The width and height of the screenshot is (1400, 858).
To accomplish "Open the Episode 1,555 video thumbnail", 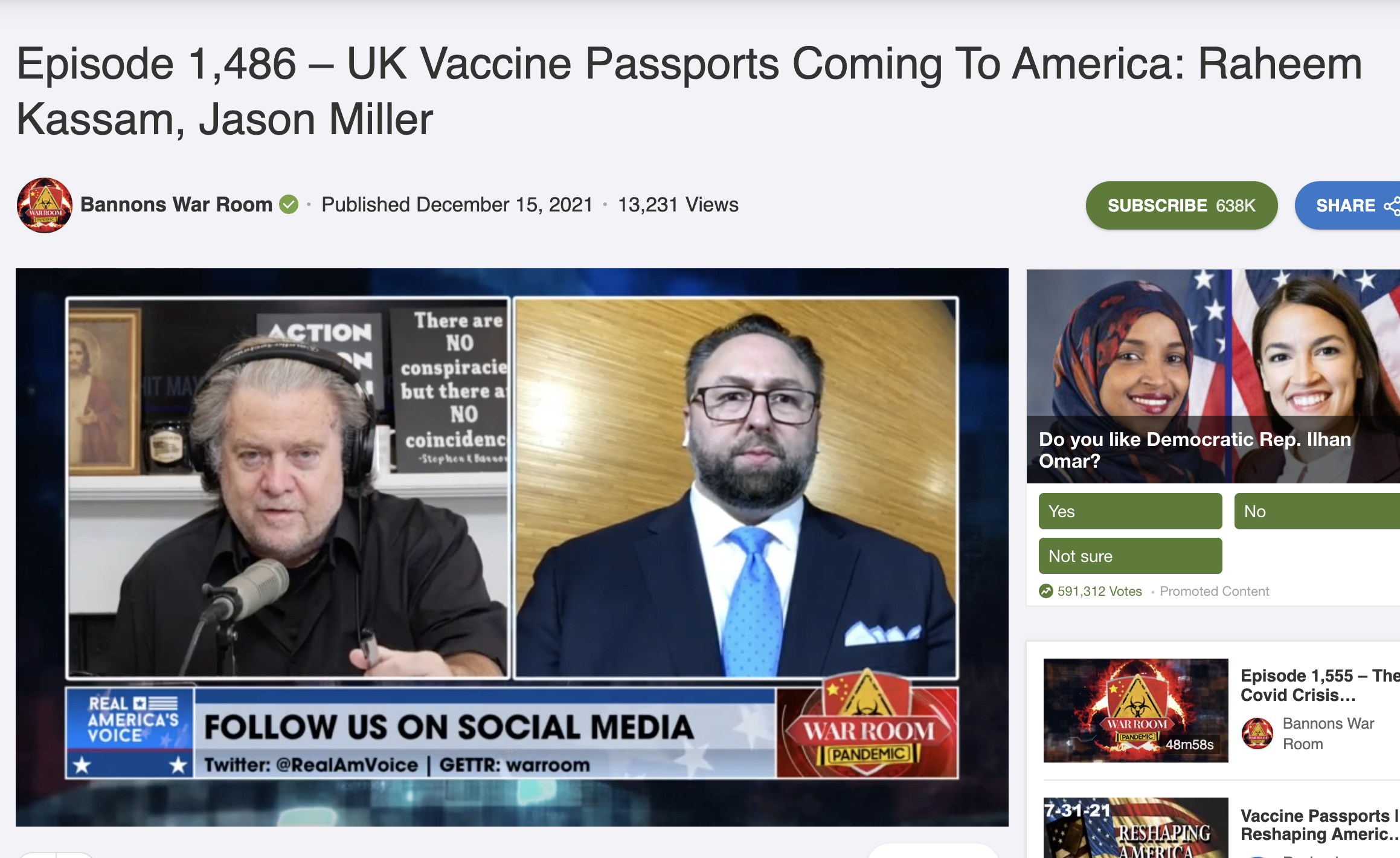I will tap(1135, 711).
